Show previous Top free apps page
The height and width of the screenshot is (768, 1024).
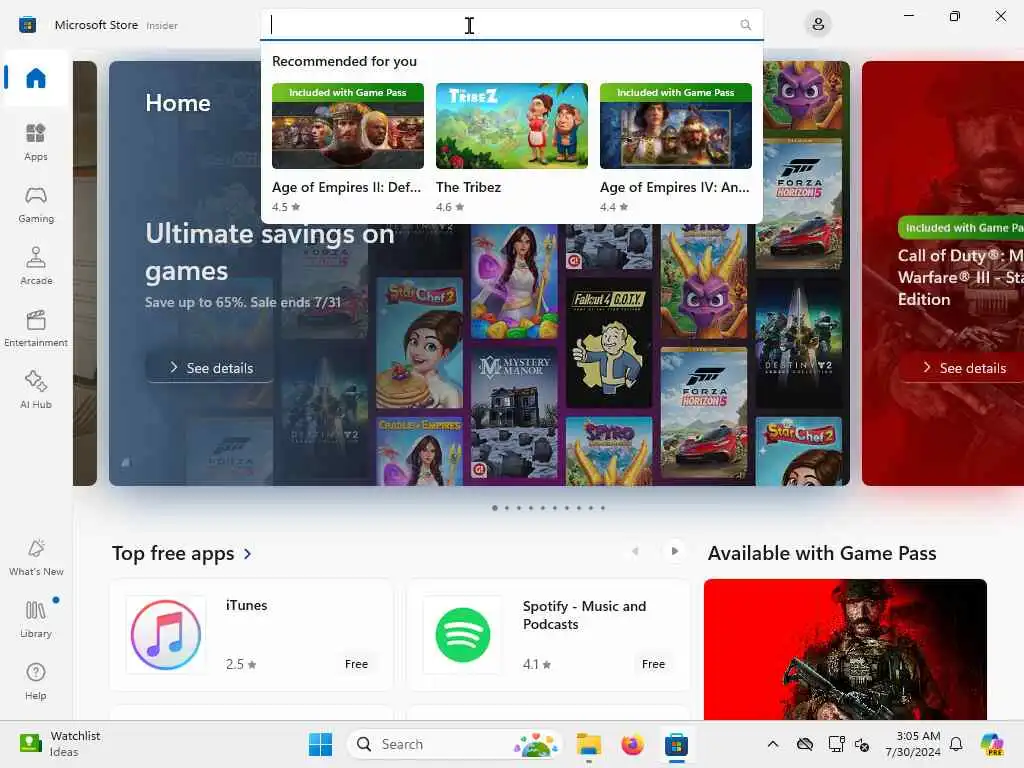[x=635, y=551]
